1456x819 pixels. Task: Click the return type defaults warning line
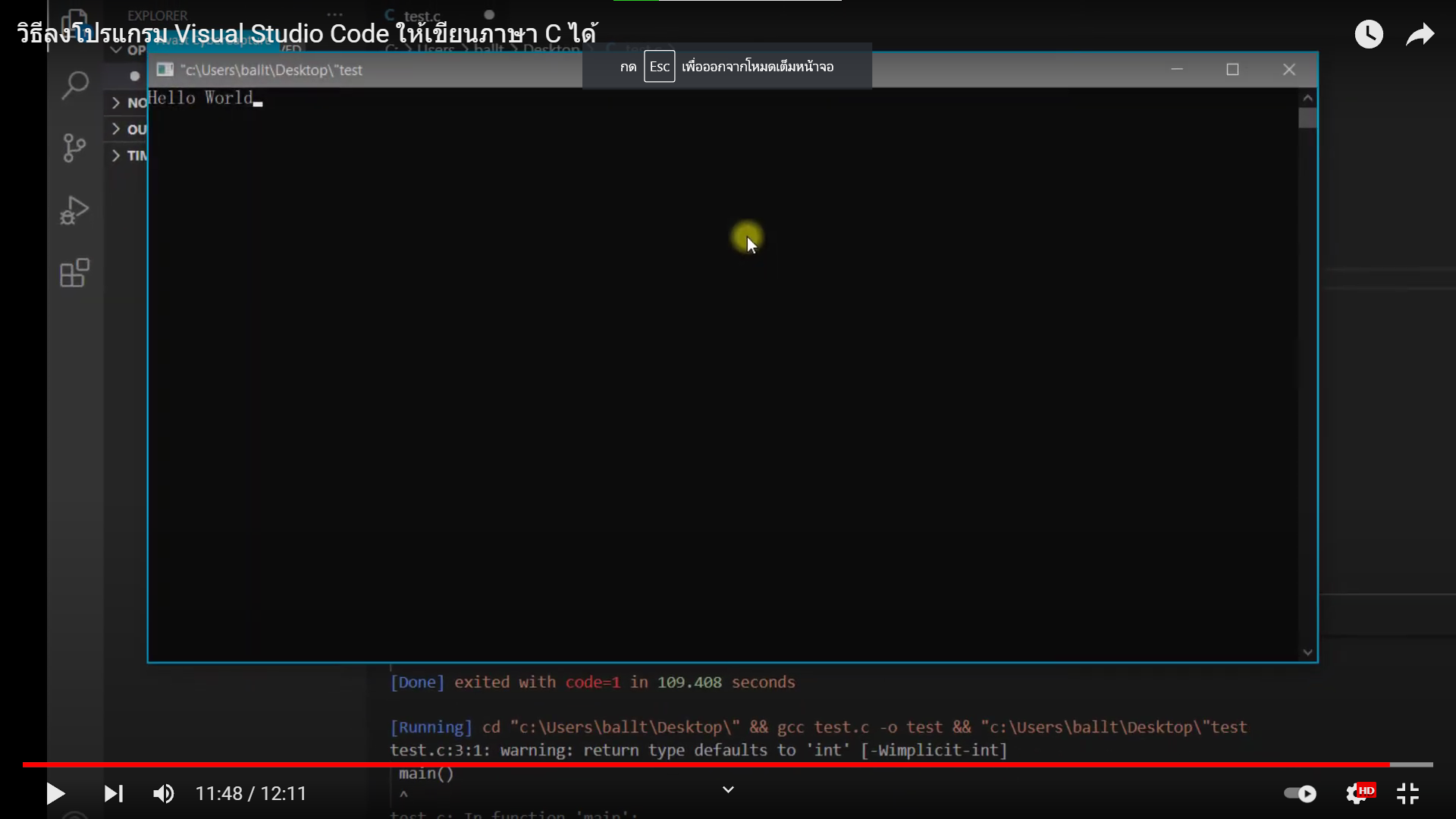pyautogui.click(x=698, y=750)
